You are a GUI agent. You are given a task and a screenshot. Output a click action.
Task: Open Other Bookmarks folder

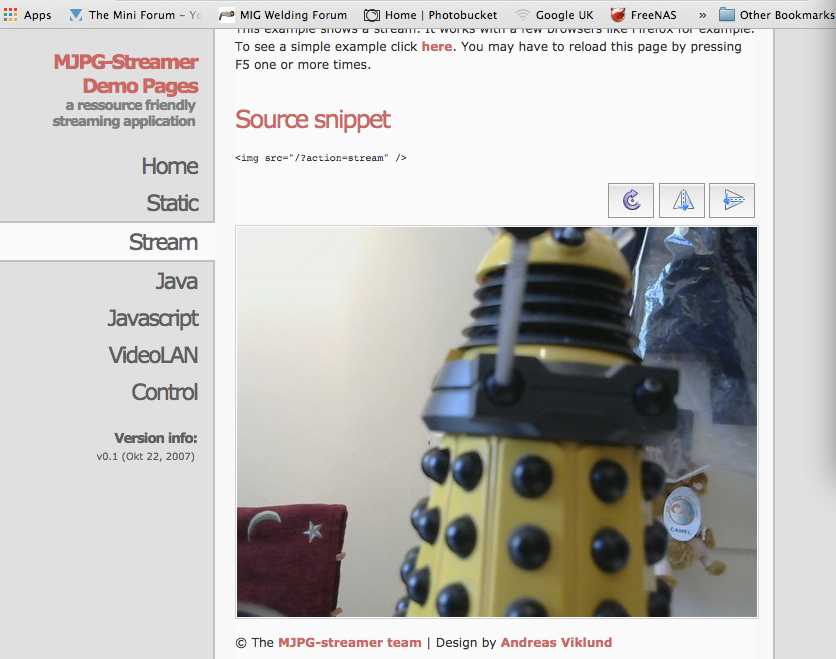point(776,15)
